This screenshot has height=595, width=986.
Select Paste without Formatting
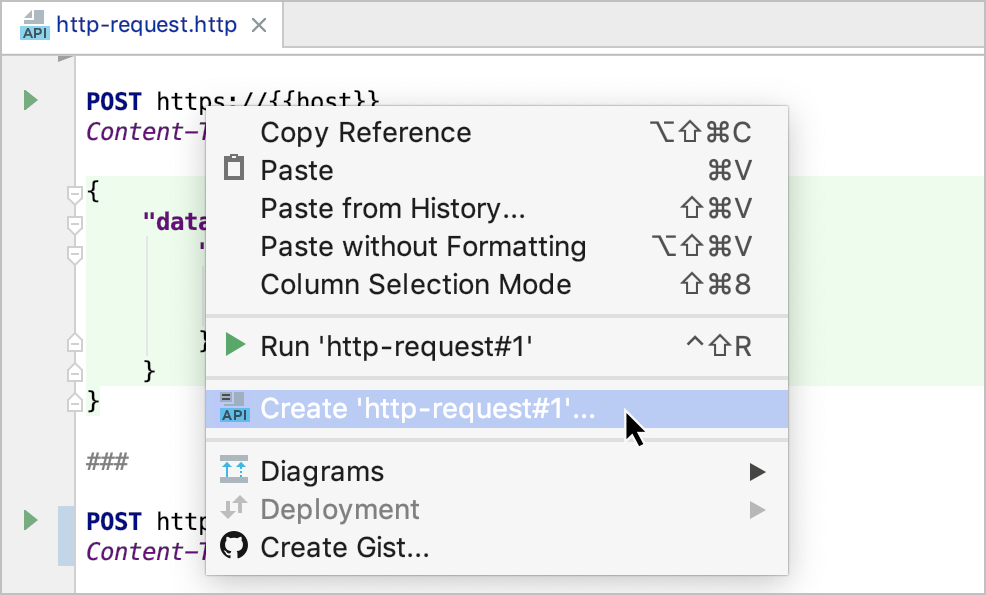tap(423, 247)
